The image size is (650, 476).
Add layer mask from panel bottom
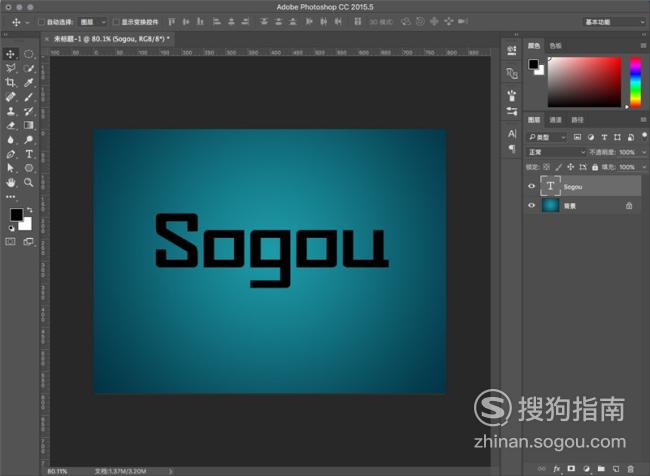[x=571, y=469]
